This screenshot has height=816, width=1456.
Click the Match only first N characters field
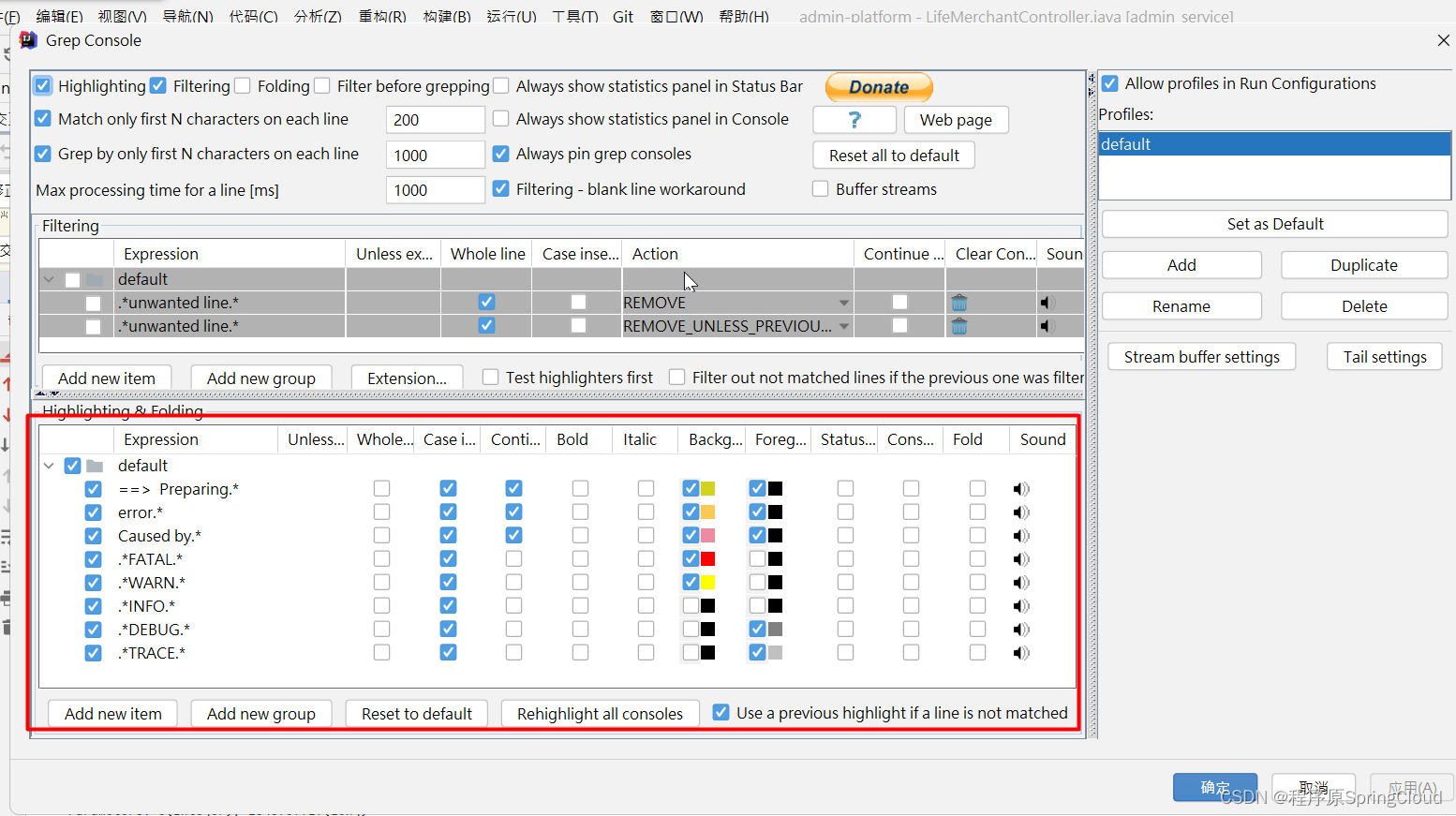(435, 120)
